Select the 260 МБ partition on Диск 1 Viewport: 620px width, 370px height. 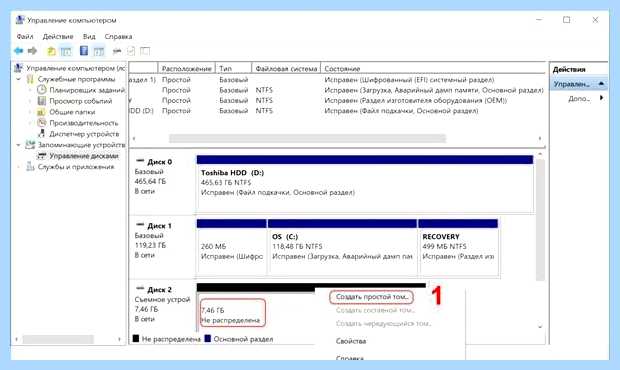[x=232, y=248]
